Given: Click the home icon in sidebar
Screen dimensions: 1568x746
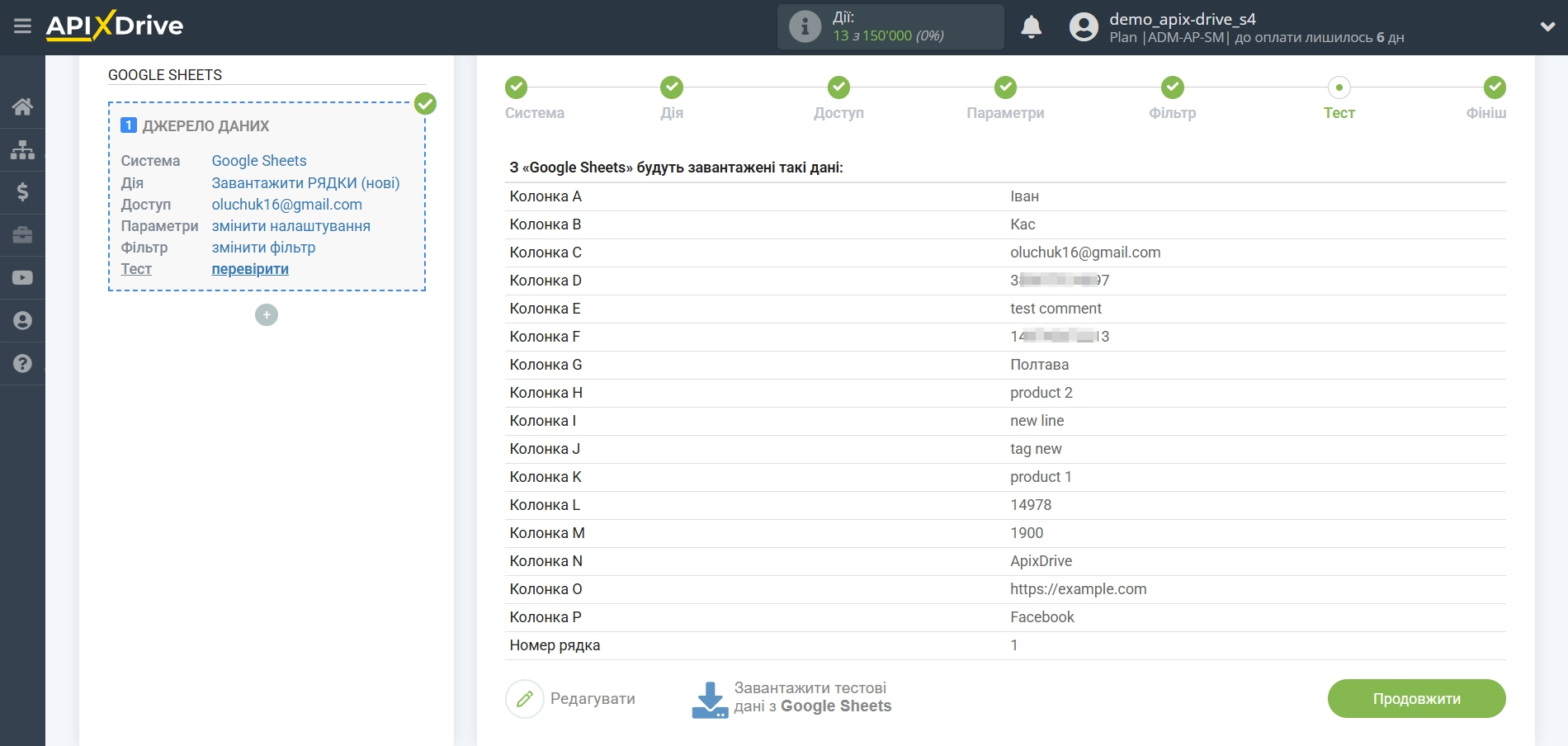Looking at the screenshot, I should pyautogui.click(x=22, y=106).
